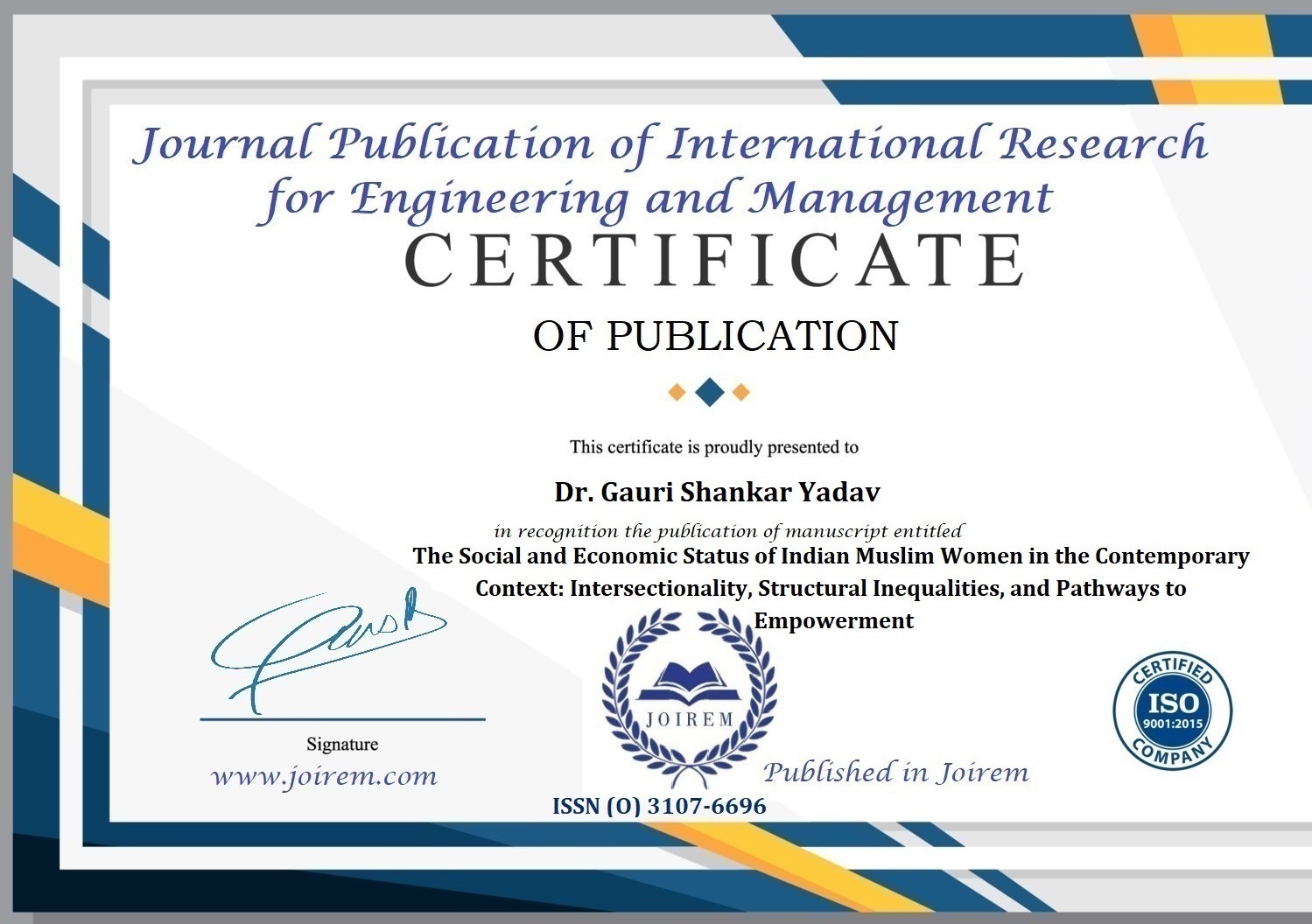Image resolution: width=1312 pixels, height=924 pixels.
Task: Click the title line starting "Context: Intersectionality"
Action: coord(831,589)
